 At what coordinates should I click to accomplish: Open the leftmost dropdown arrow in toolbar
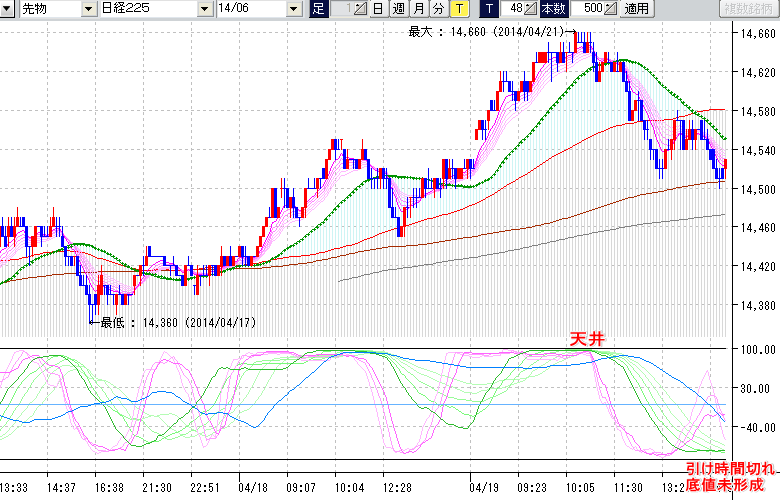click(x=7, y=9)
